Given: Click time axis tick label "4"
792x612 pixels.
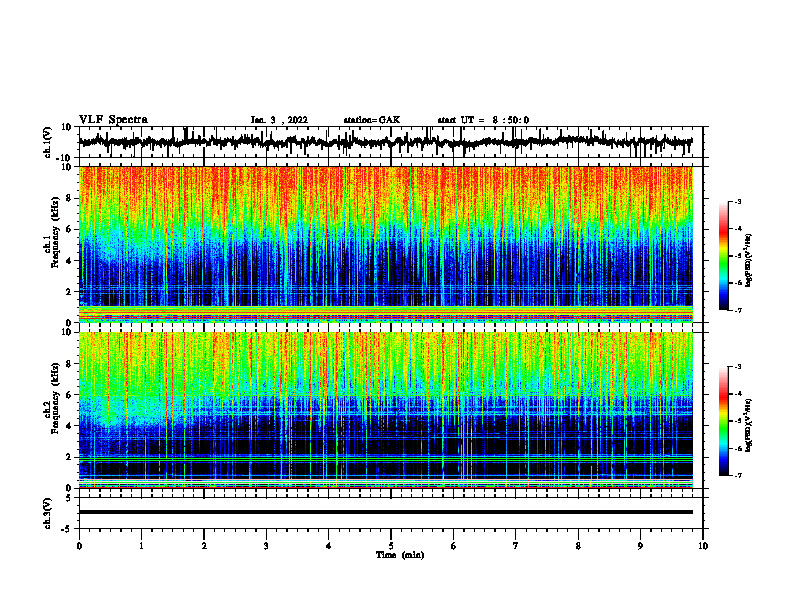Looking at the screenshot, I should click(x=329, y=546).
